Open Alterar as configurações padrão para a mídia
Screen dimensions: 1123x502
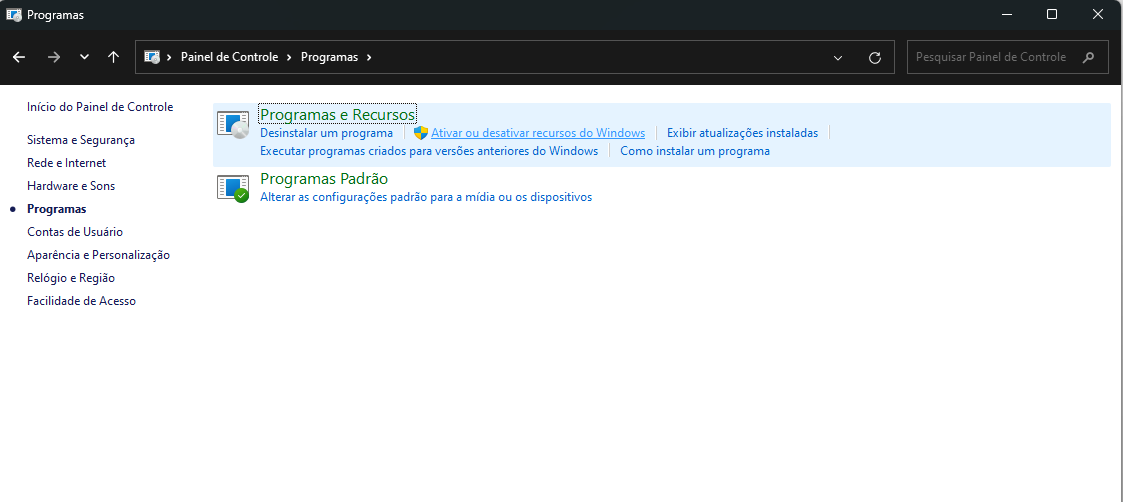[x=426, y=197]
